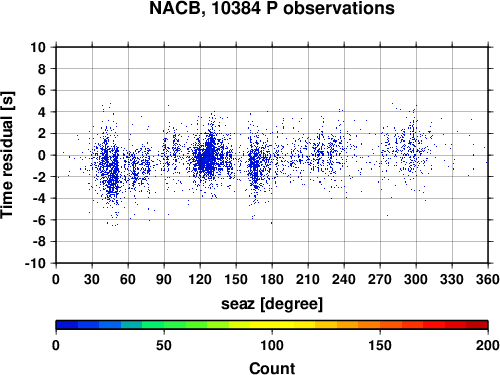Click the 'Count' colorbar label
Viewport: 500px width, 375px height.
click(x=272, y=368)
